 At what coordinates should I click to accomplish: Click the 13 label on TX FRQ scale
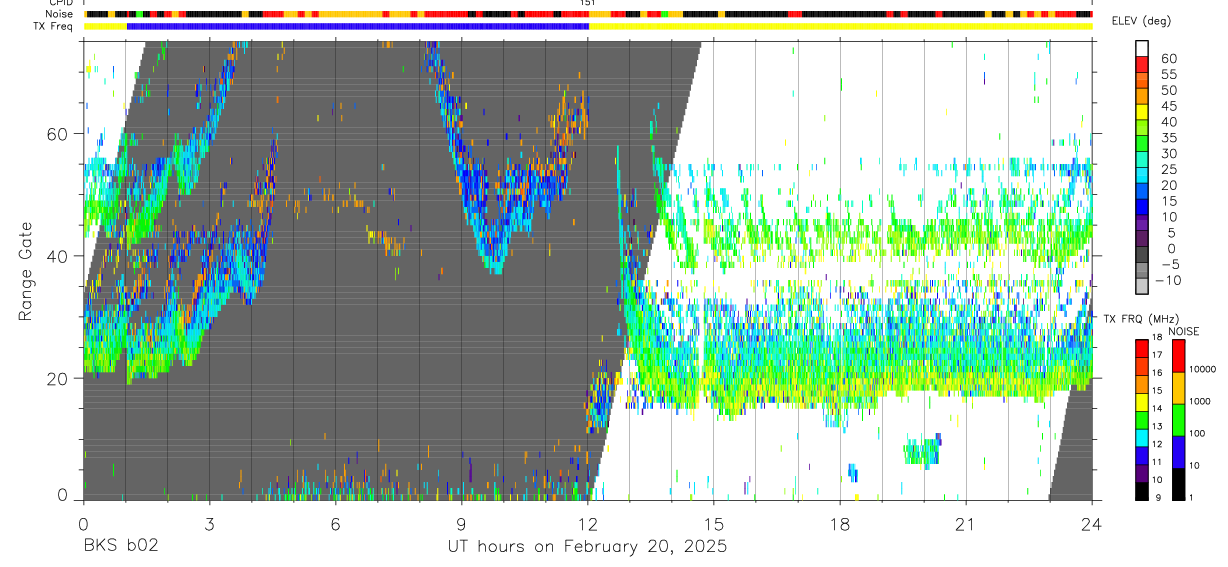tap(1156, 426)
